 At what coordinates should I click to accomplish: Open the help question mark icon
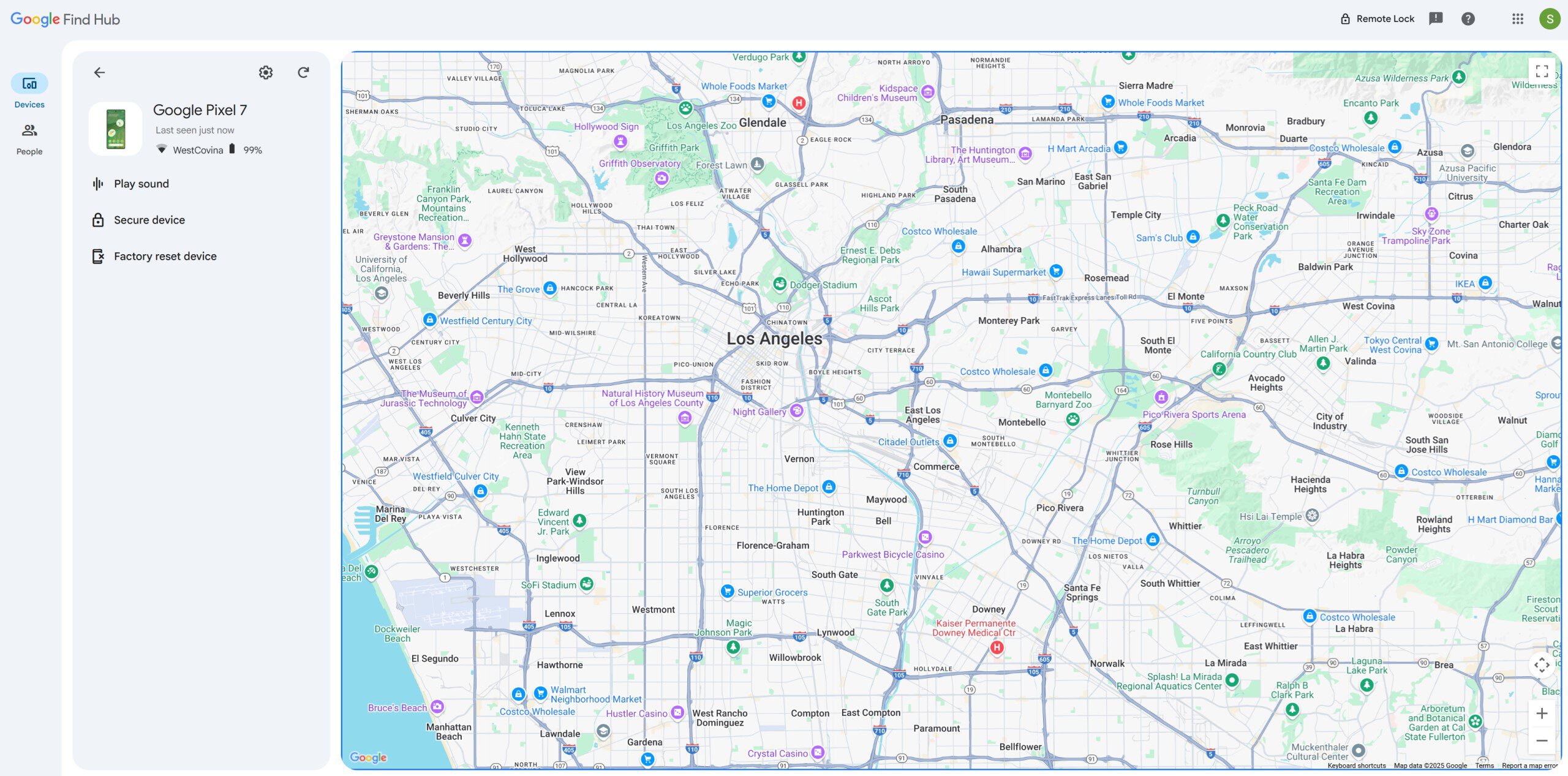pyautogui.click(x=1468, y=19)
